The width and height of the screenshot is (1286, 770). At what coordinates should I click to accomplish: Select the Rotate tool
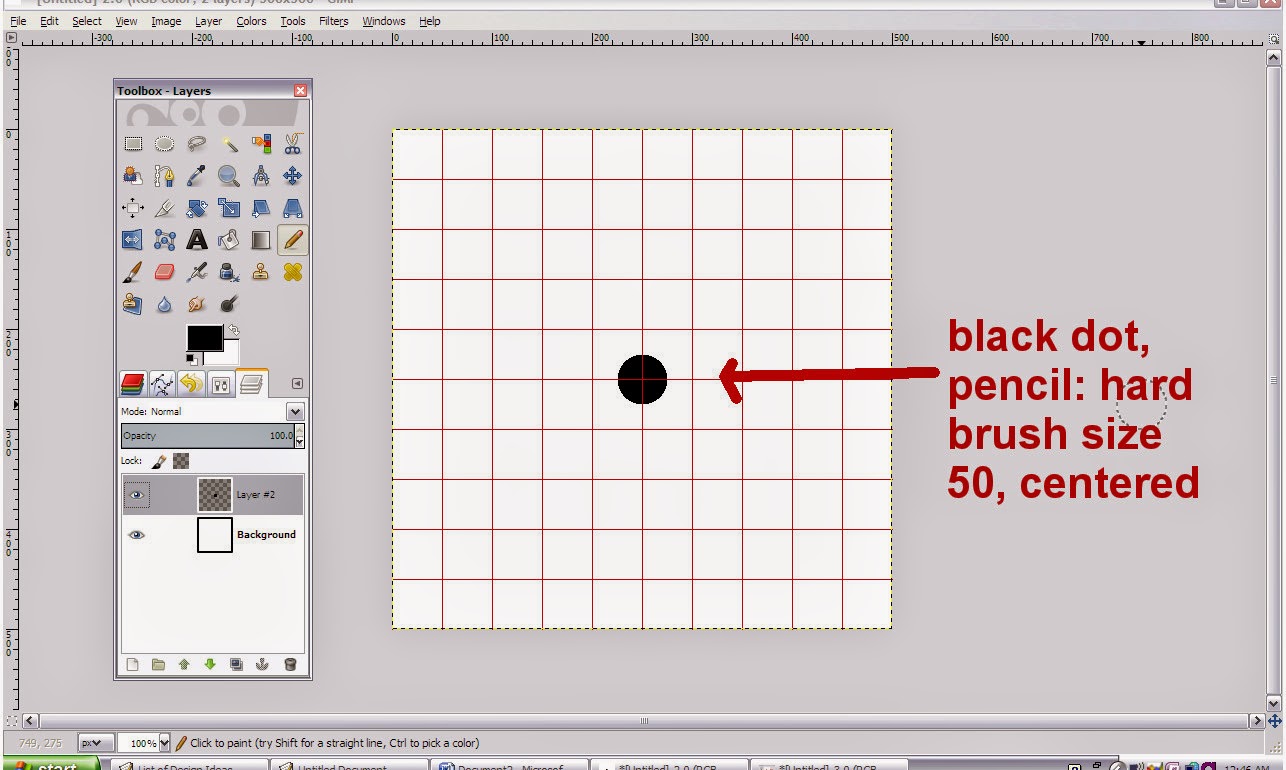pos(197,208)
